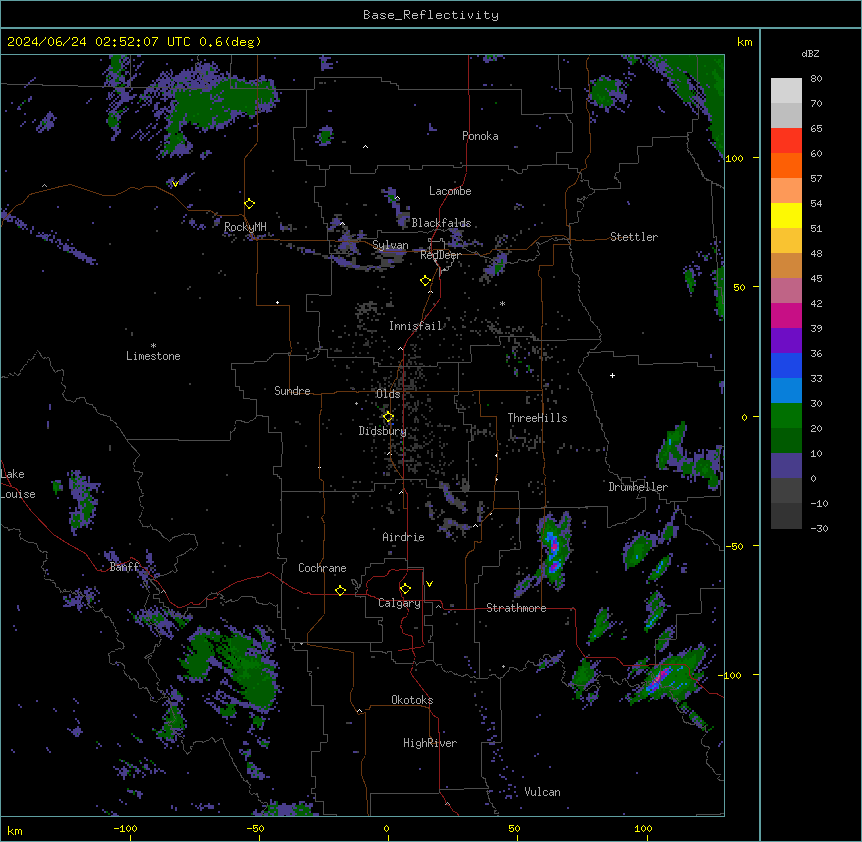Click the Okotoks city label
Screen dimensions: 862x842
click(x=412, y=700)
